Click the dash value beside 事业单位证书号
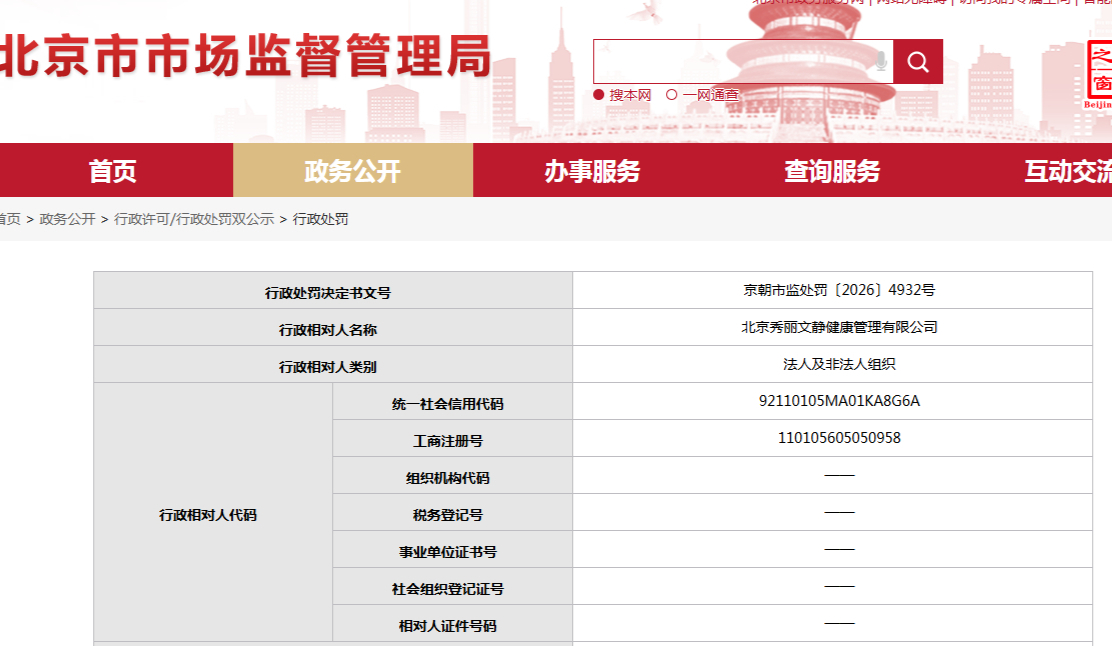This screenshot has height=646, width=1112. pyautogui.click(x=839, y=549)
